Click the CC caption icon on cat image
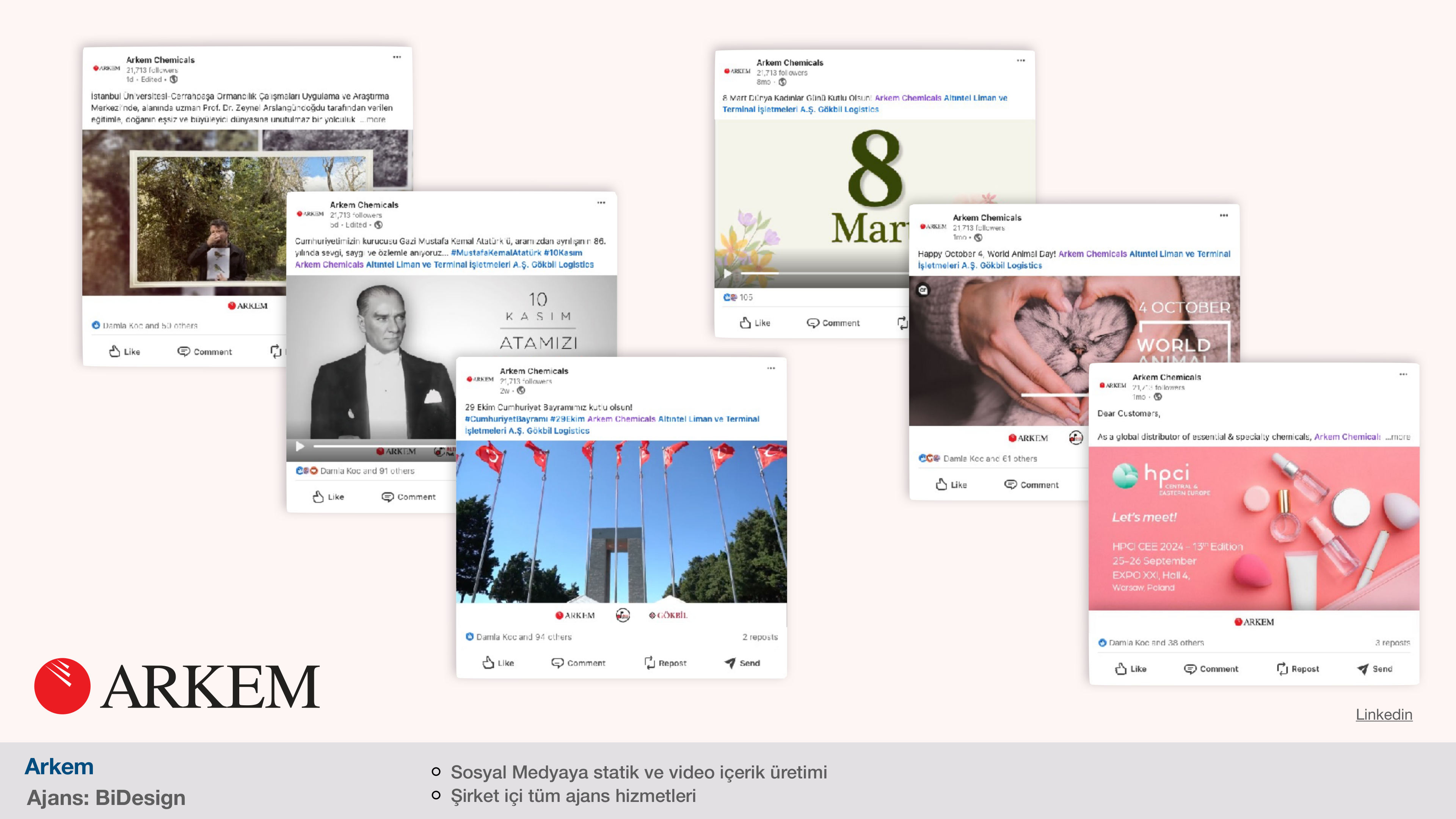The width and height of the screenshot is (1456, 819). click(x=923, y=290)
